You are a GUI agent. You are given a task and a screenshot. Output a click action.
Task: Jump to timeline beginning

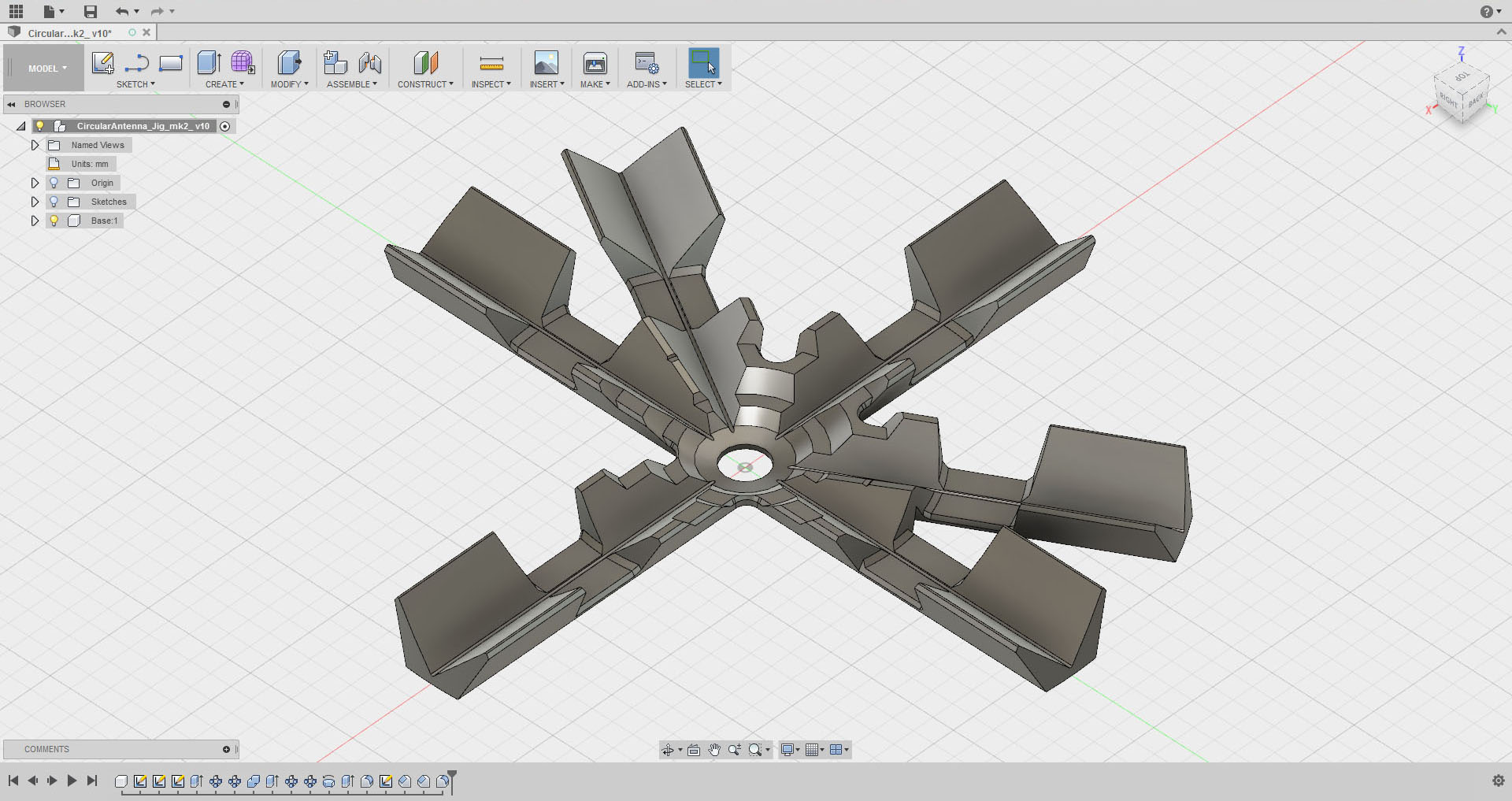click(x=13, y=781)
